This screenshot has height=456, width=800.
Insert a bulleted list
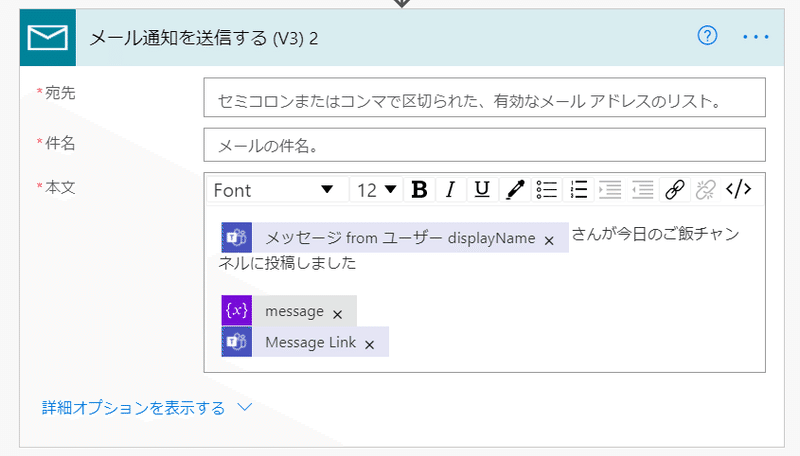(546, 190)
